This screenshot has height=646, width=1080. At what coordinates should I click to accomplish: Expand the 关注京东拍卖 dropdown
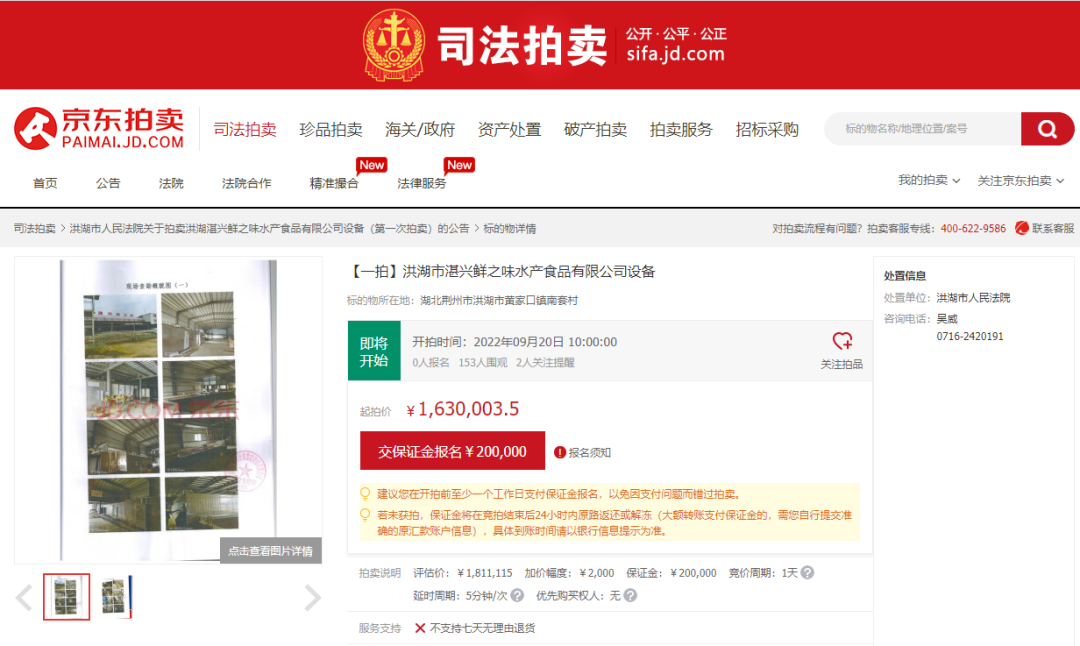pyautogui.click(x=1021, y=180)
